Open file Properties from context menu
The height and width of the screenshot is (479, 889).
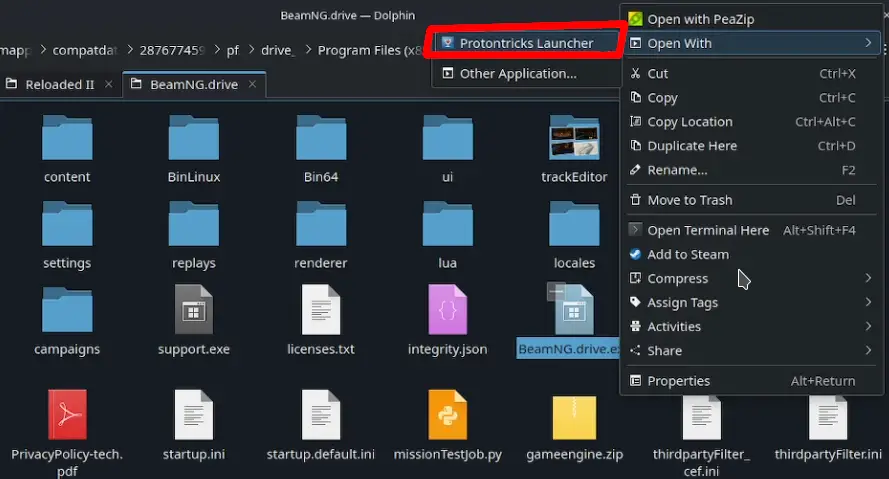754,381
